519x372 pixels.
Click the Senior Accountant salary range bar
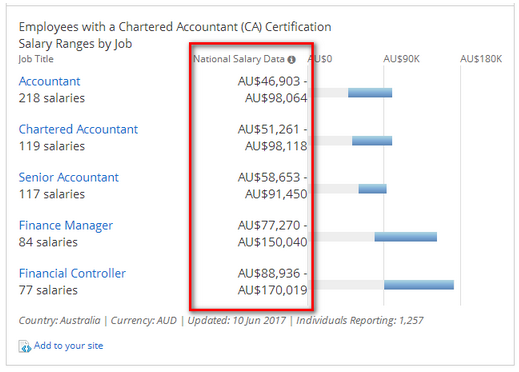(373, 189)
